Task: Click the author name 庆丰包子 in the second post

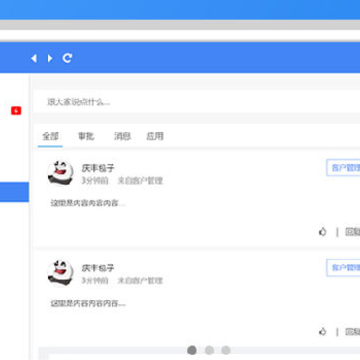Action: pos(98,268)
